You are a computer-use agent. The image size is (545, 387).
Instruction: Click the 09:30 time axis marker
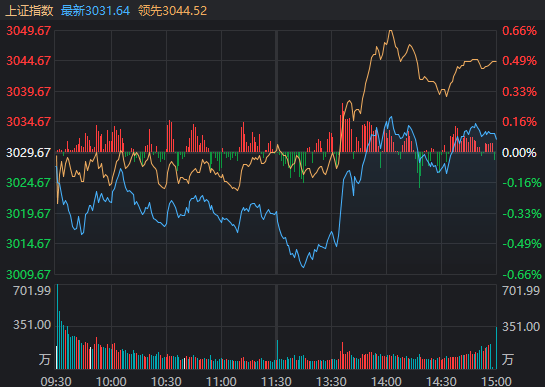pos(56,381)
